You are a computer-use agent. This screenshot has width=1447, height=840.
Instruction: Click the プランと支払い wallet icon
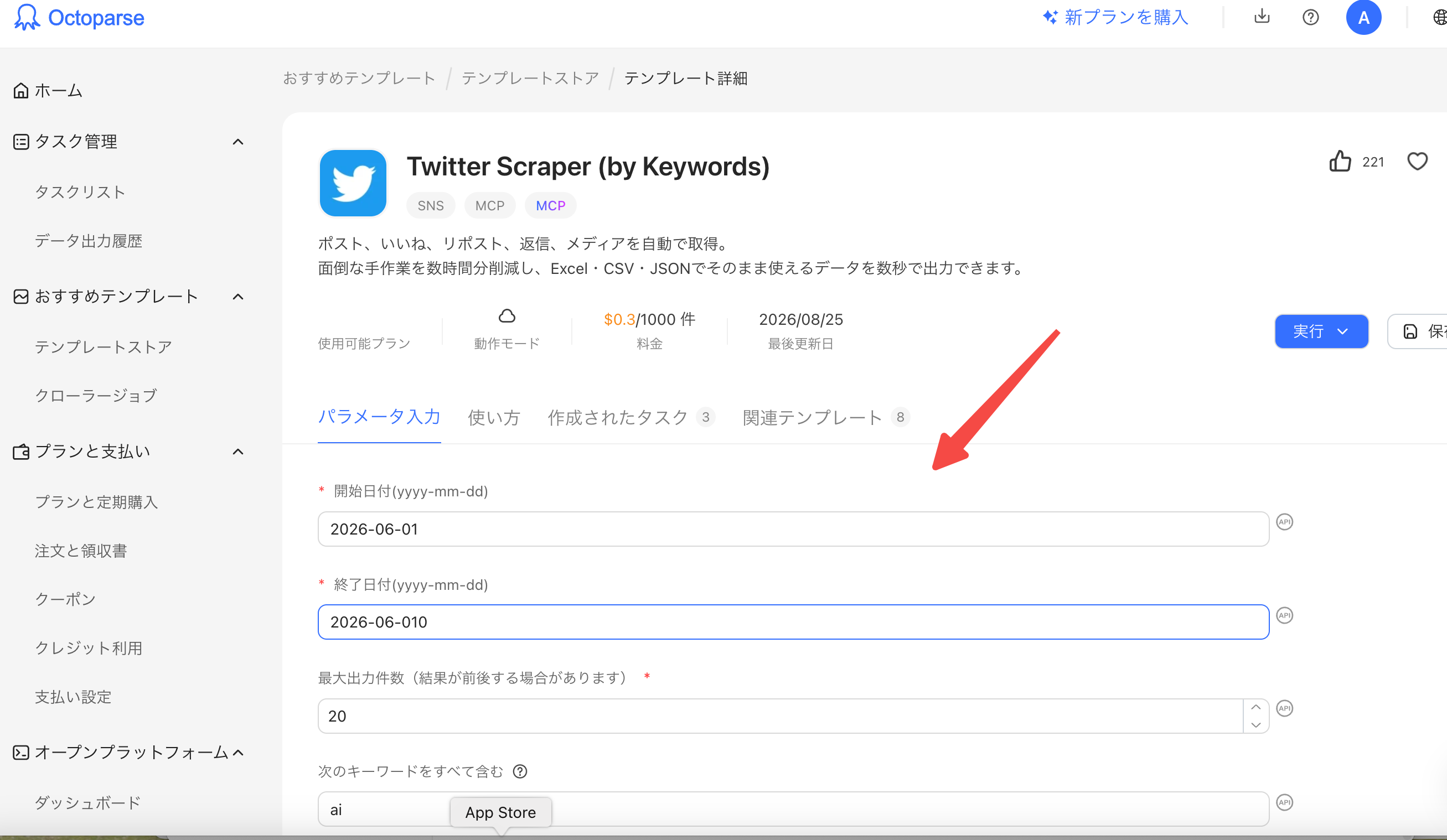(20, 452)
